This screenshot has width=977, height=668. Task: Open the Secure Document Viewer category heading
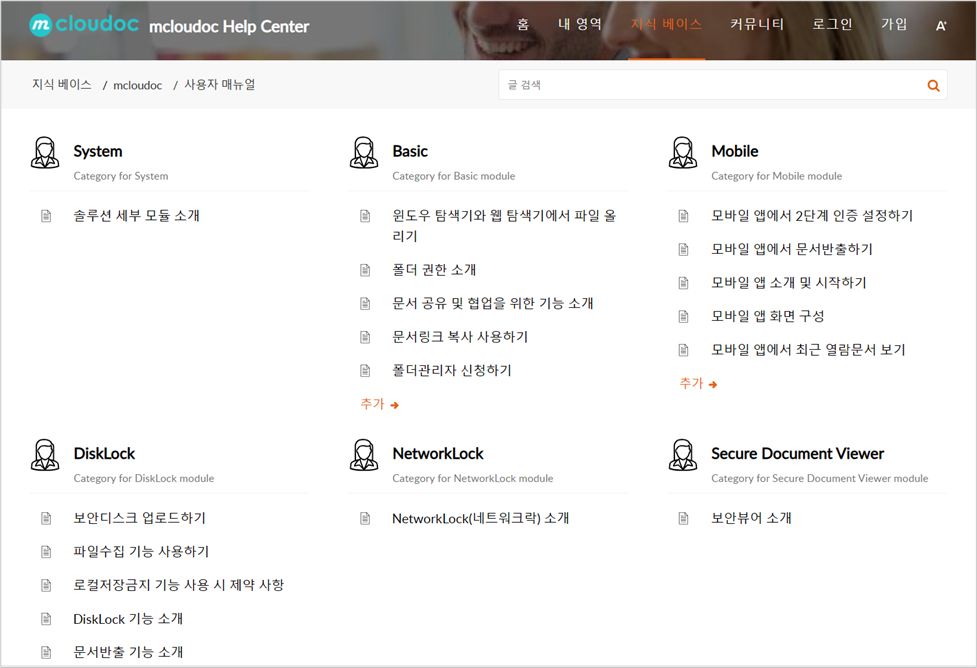tap(798, 454)
